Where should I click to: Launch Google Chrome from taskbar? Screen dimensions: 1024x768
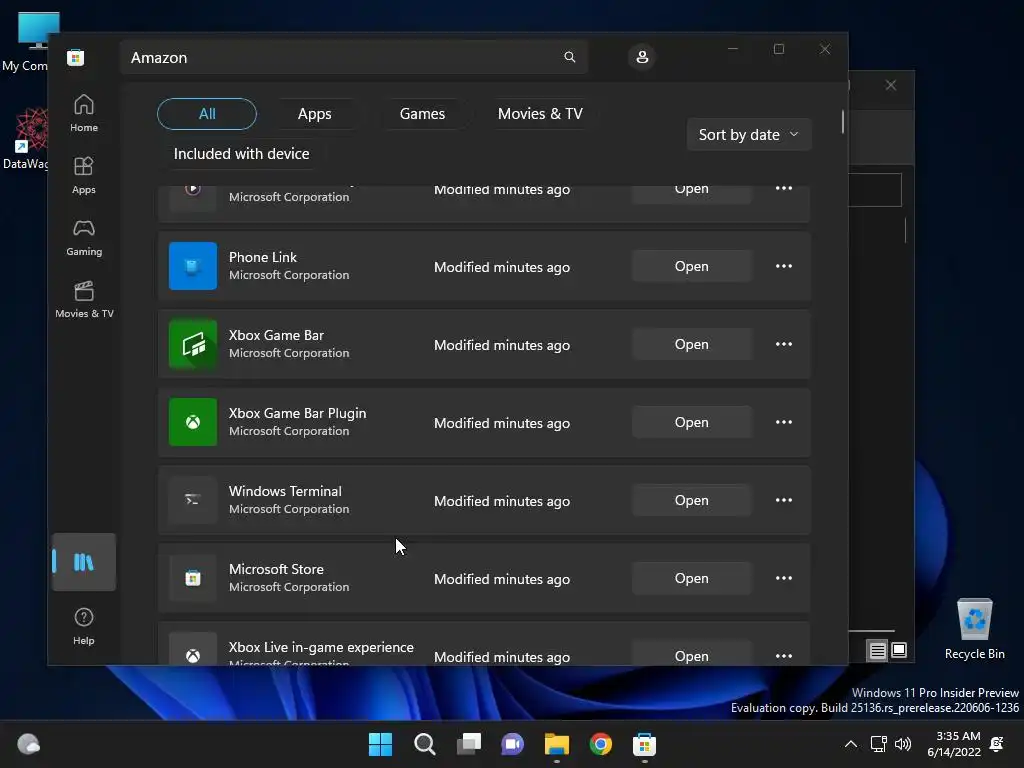pyautogui.click(x=600, y=744)
